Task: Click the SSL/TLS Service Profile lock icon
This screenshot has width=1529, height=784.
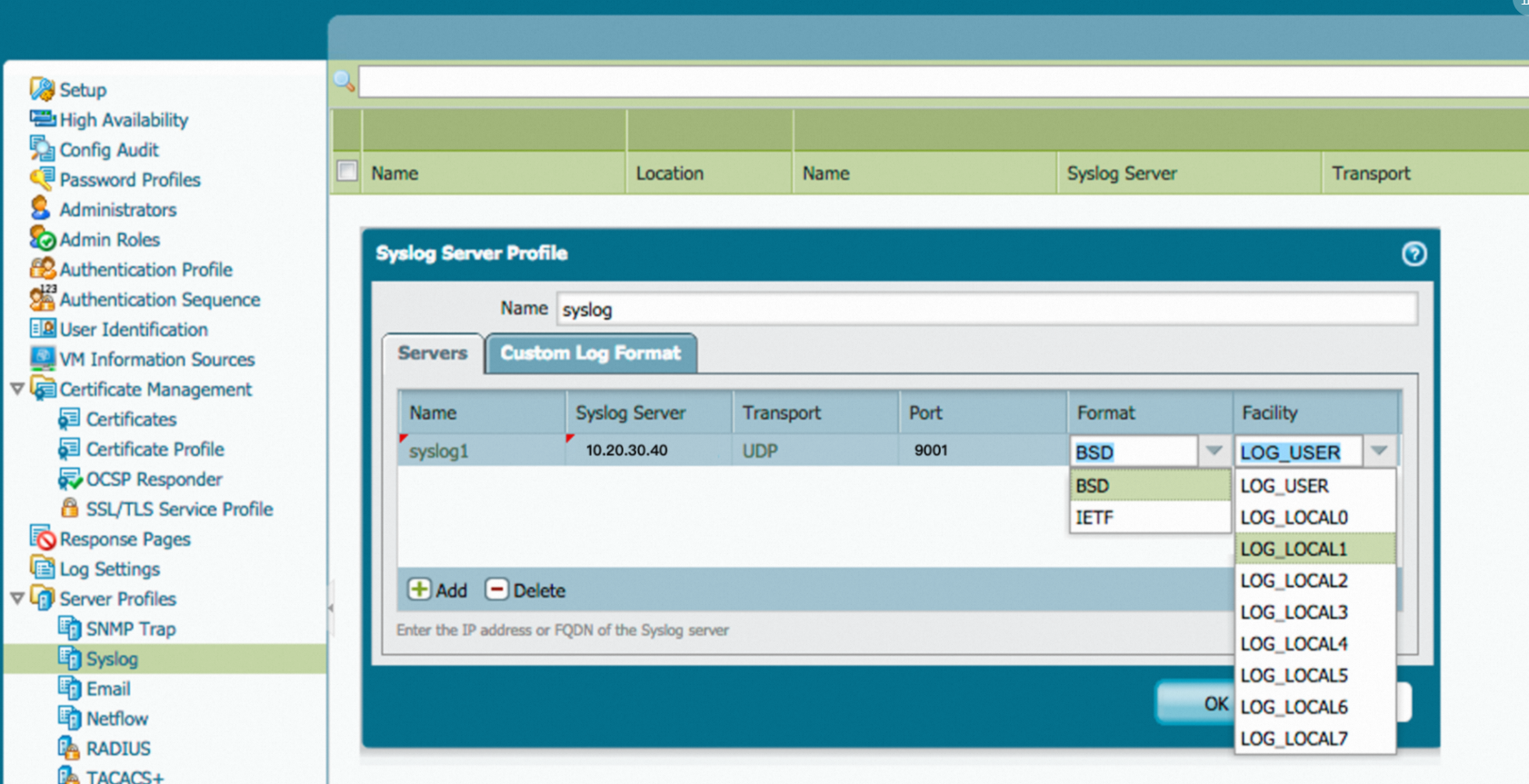Action: (x=69, y=508)
